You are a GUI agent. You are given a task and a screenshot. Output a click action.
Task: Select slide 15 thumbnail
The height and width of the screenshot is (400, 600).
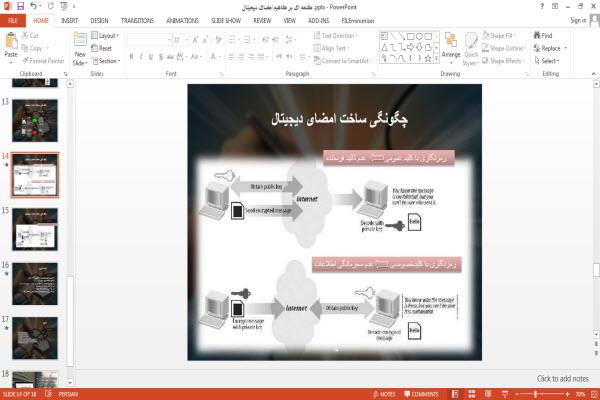(x=35, y=229)
